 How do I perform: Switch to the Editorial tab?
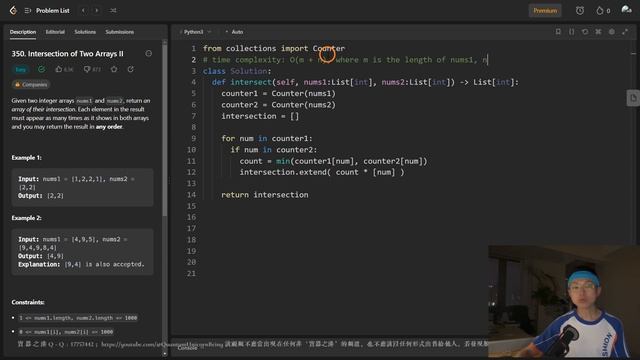coord(55,32)
